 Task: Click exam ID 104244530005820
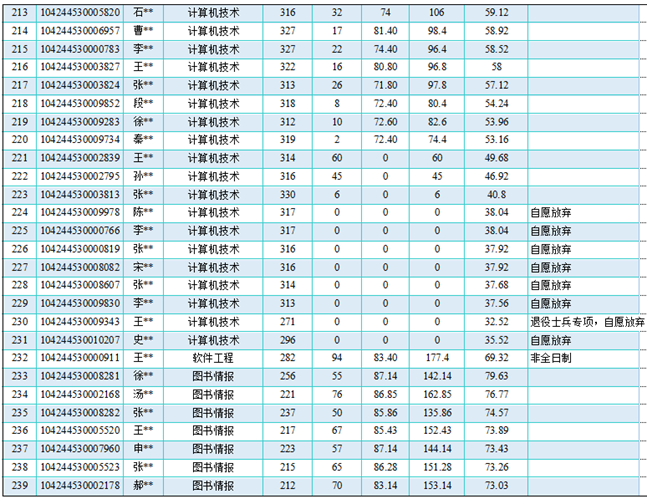point(83,12)
